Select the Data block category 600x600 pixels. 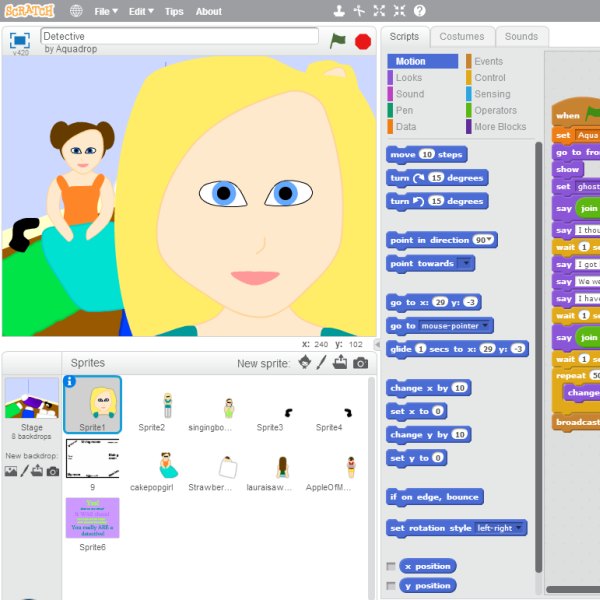pos(406,127)
